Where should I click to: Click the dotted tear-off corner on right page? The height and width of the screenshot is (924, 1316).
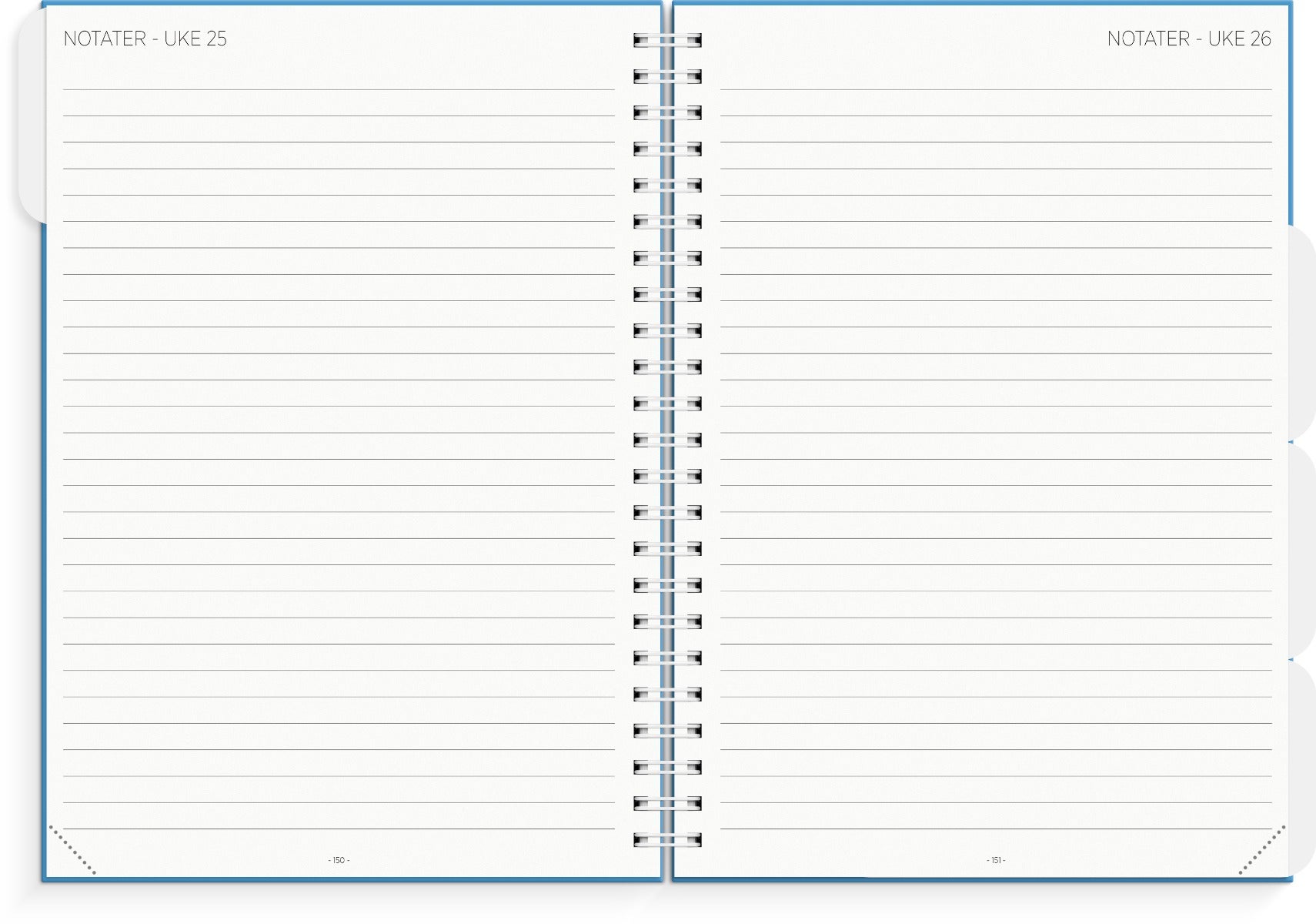[1262, 850]
